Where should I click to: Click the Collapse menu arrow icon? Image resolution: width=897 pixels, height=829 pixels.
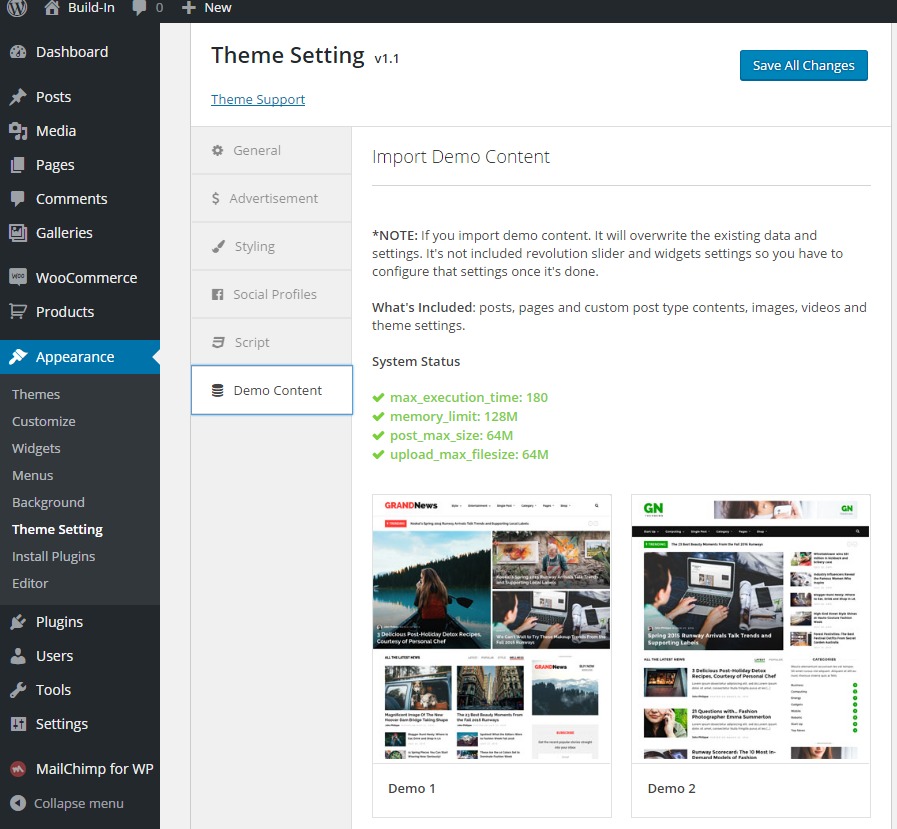click(x=18, y=803)
